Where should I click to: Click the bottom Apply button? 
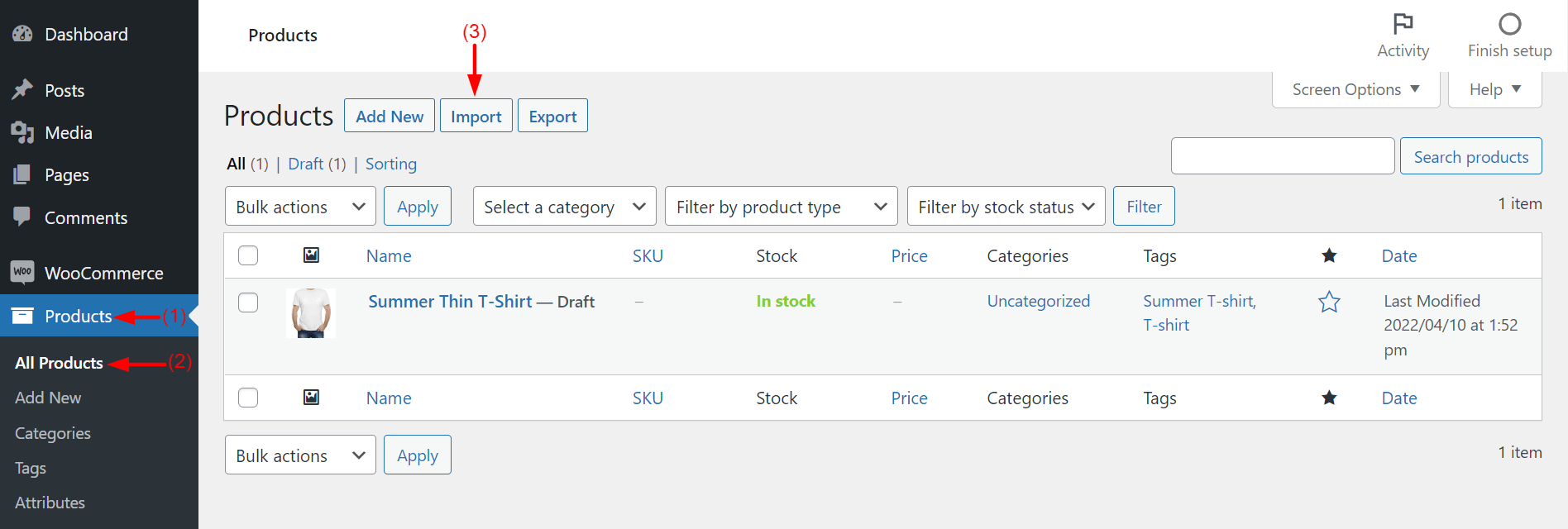point(418,455)
